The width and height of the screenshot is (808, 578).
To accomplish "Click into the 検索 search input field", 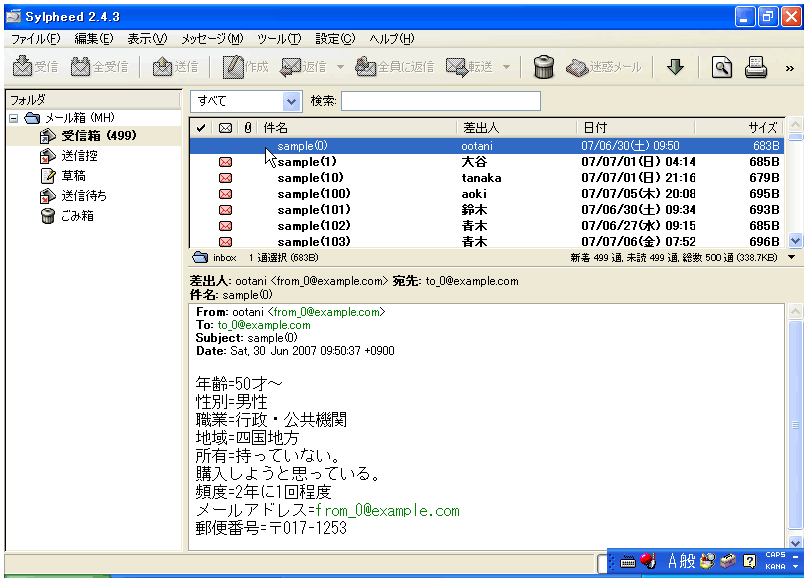I will 440,101.
